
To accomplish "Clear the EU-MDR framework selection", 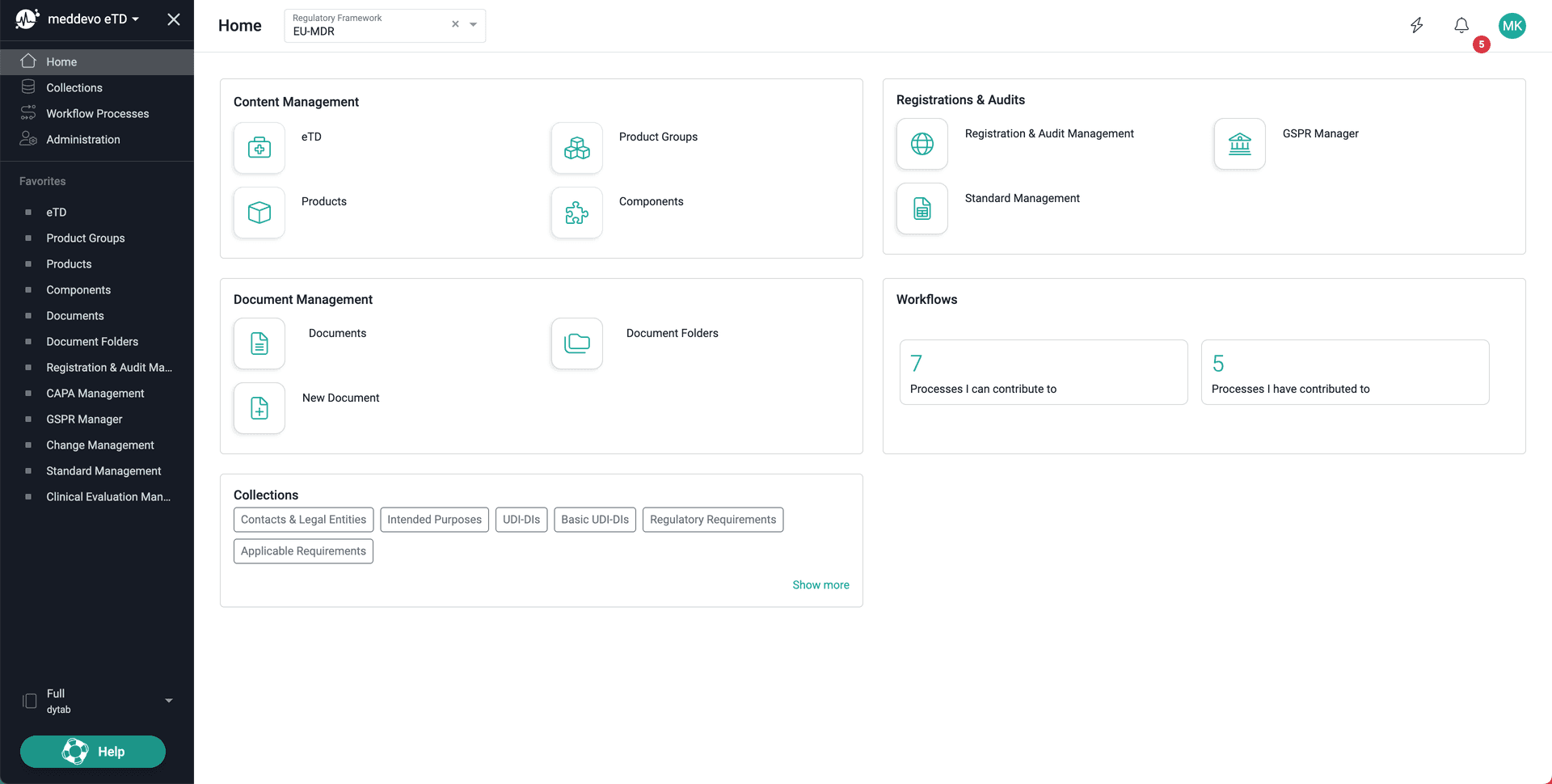I will click(x=455, y=24).
